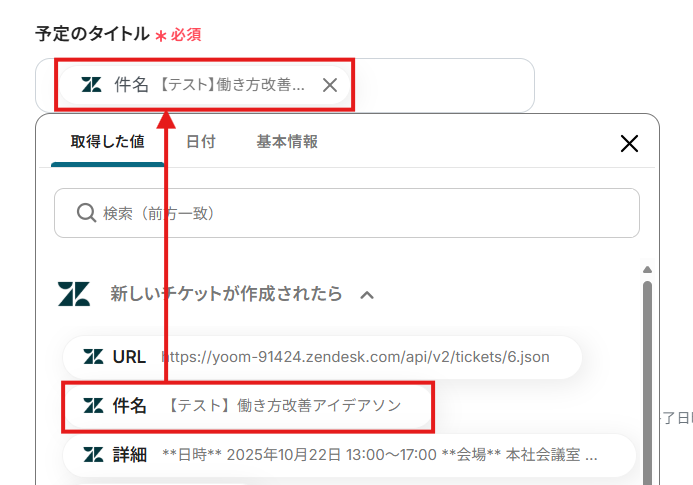
Task: Select the URL value item
Action: pyautogui.click(x=322, y=357)
